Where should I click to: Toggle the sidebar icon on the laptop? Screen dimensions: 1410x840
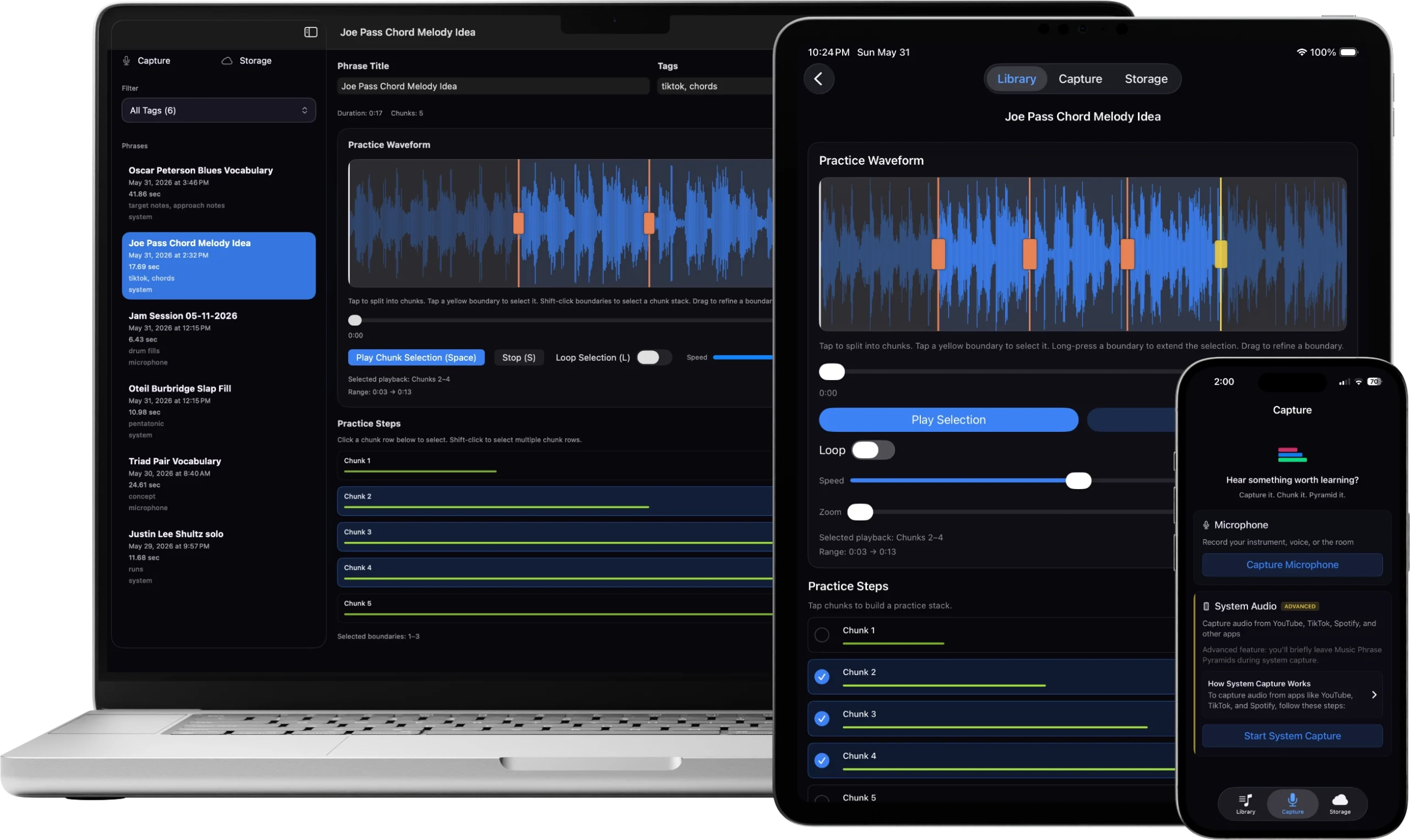click(x=311, y=32)
